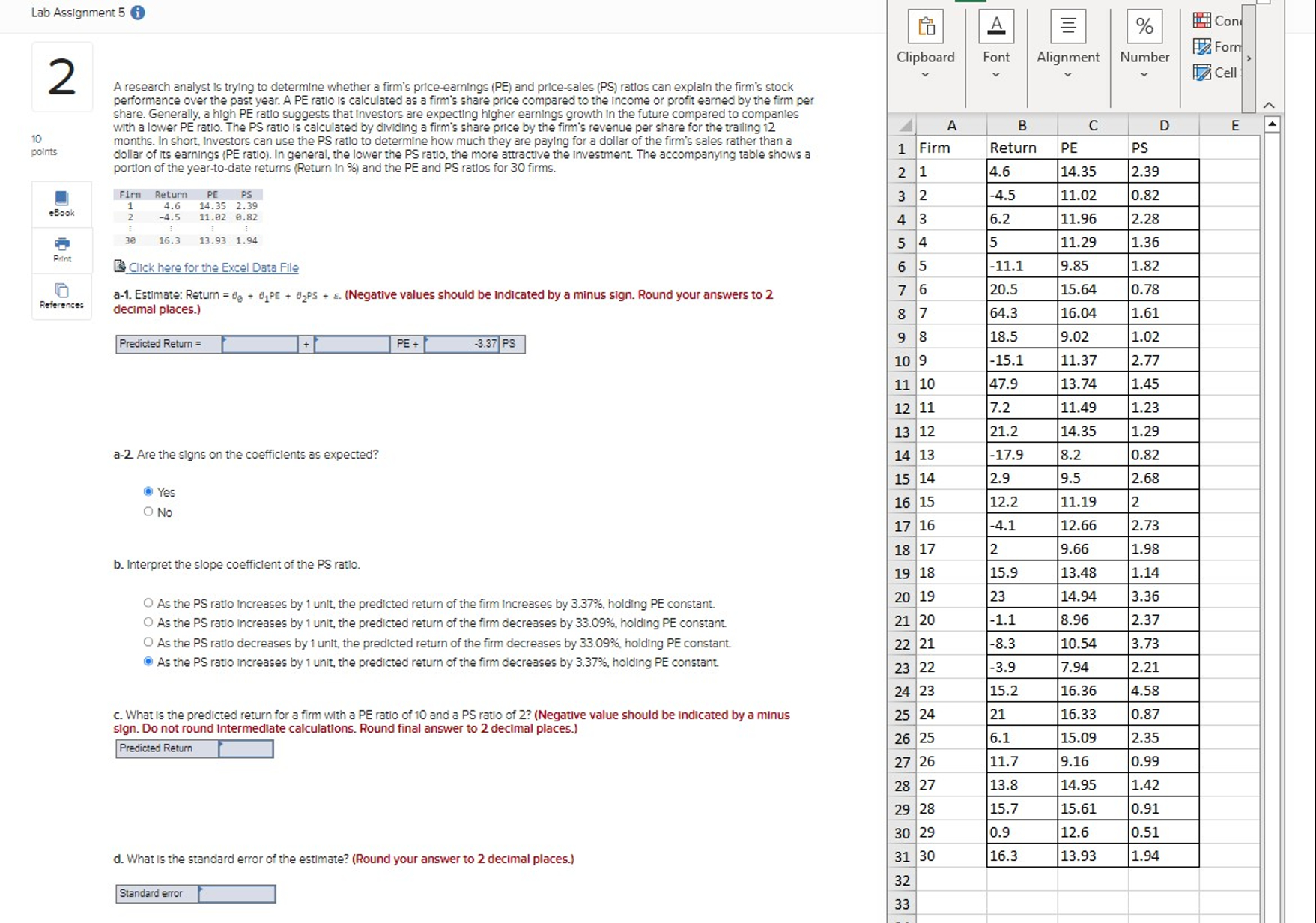Open the Clipboard pane icon
Image resolution: width=1316 pixels, height=923 pixels.
click(x=926, y=25)
